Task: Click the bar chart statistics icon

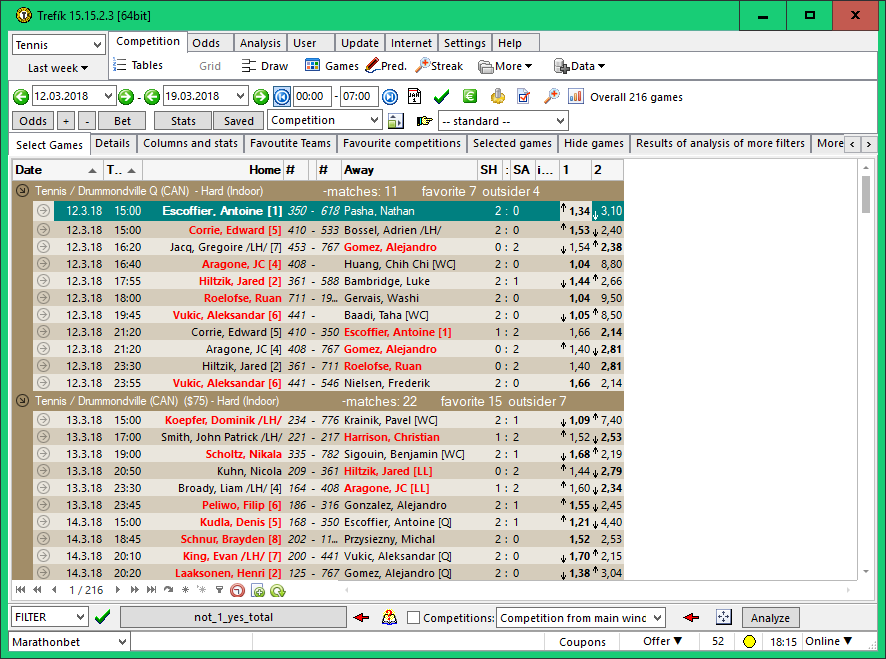Action: pos(576,97)
